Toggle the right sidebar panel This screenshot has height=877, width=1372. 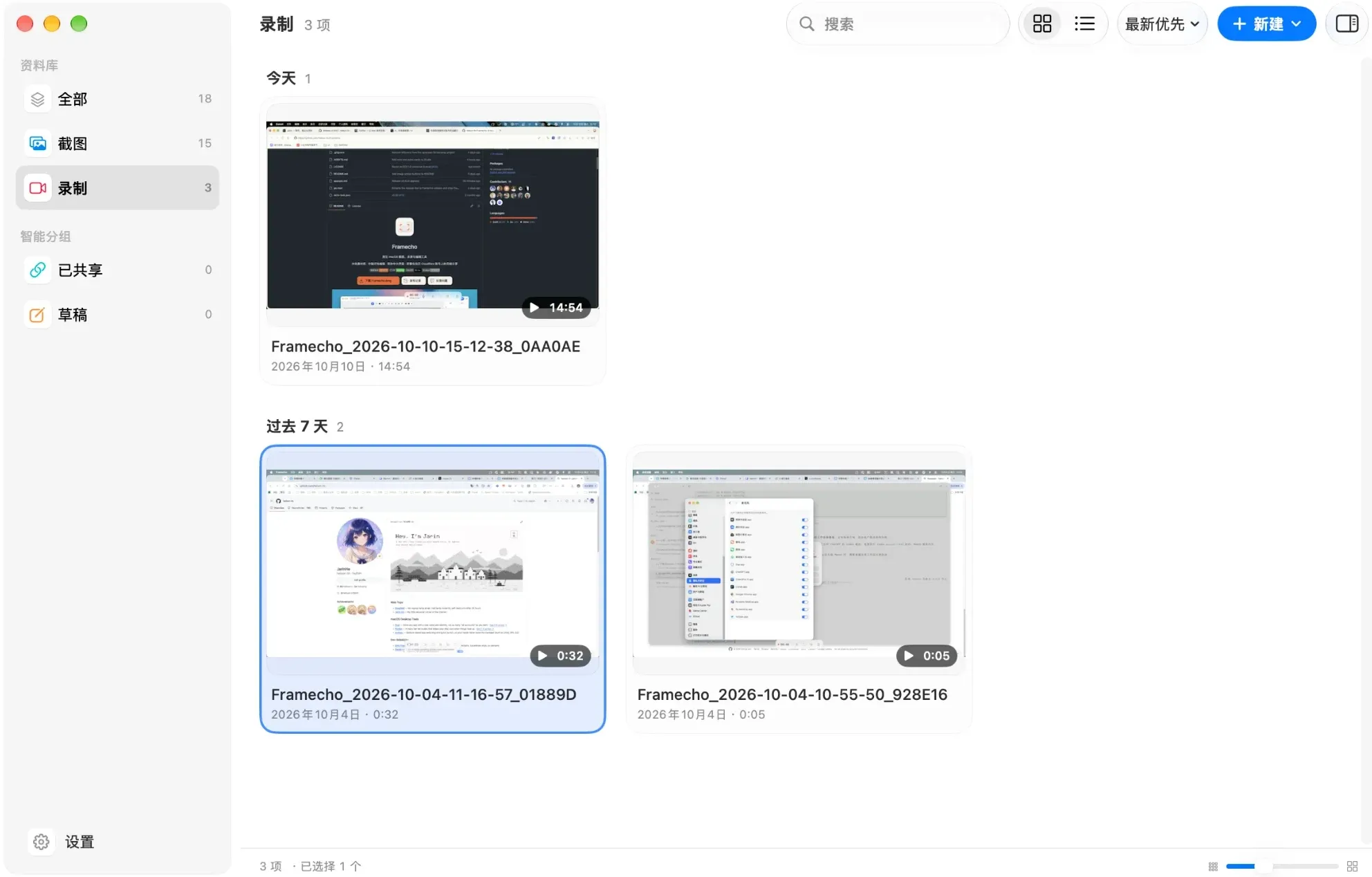pos(1346,24)
